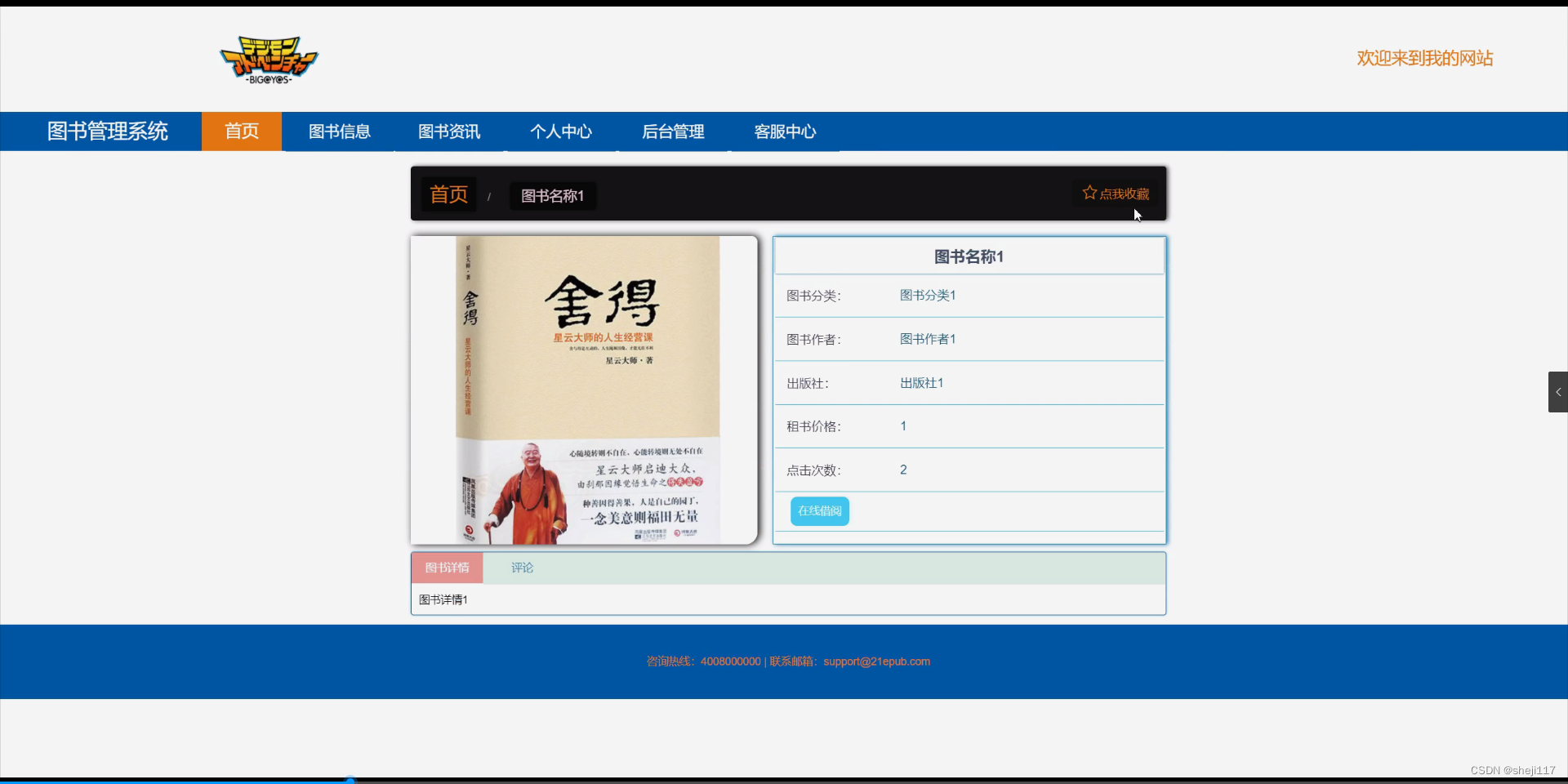The image size is (1568, 784).
Task: Click the 图书分类1 category link
Action: point(928,295)
